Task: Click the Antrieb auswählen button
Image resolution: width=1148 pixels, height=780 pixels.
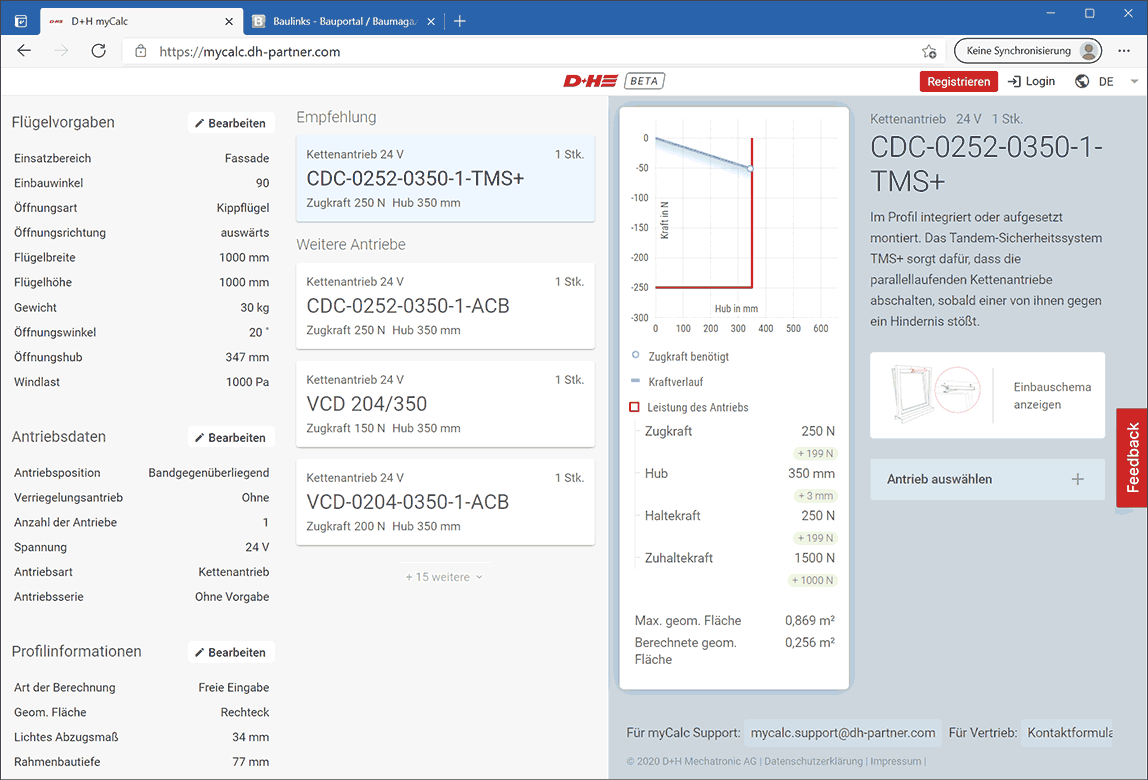Action: pyautogui.click(x=987, y=479)
